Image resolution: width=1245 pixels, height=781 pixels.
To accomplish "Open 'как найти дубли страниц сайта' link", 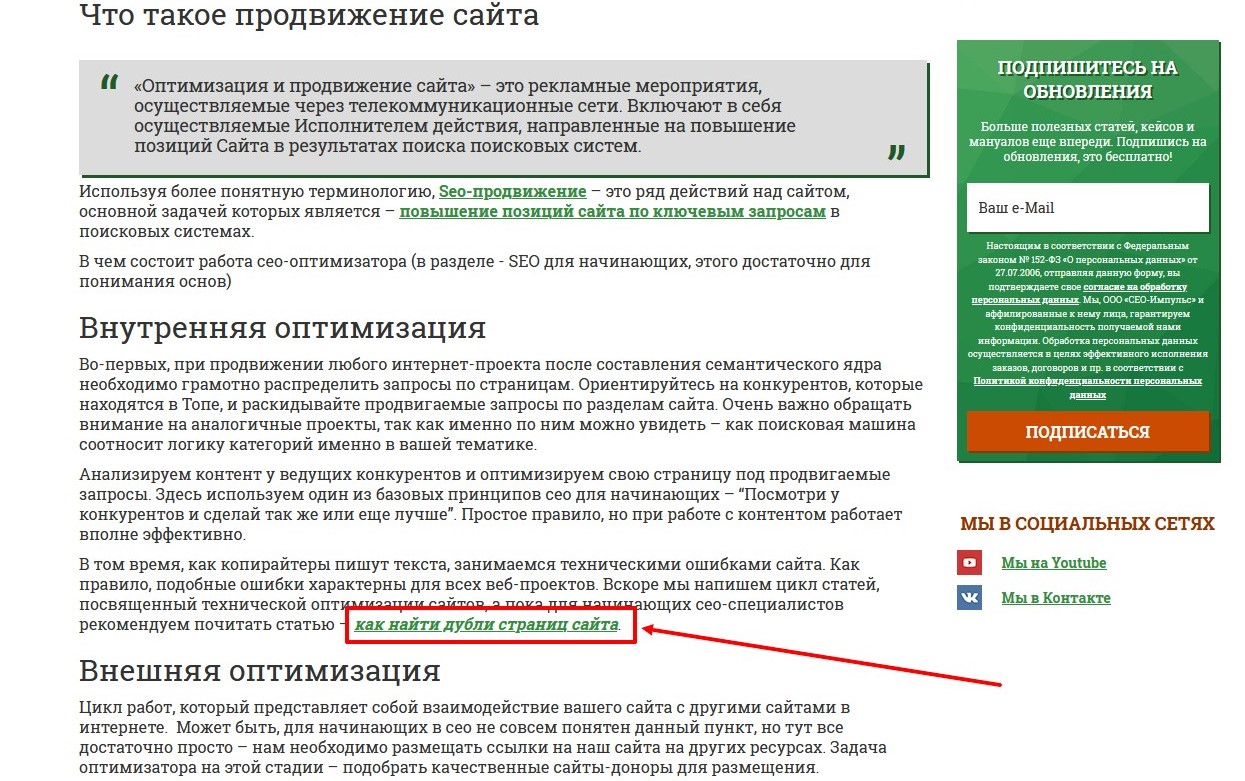I will point(487,625).
